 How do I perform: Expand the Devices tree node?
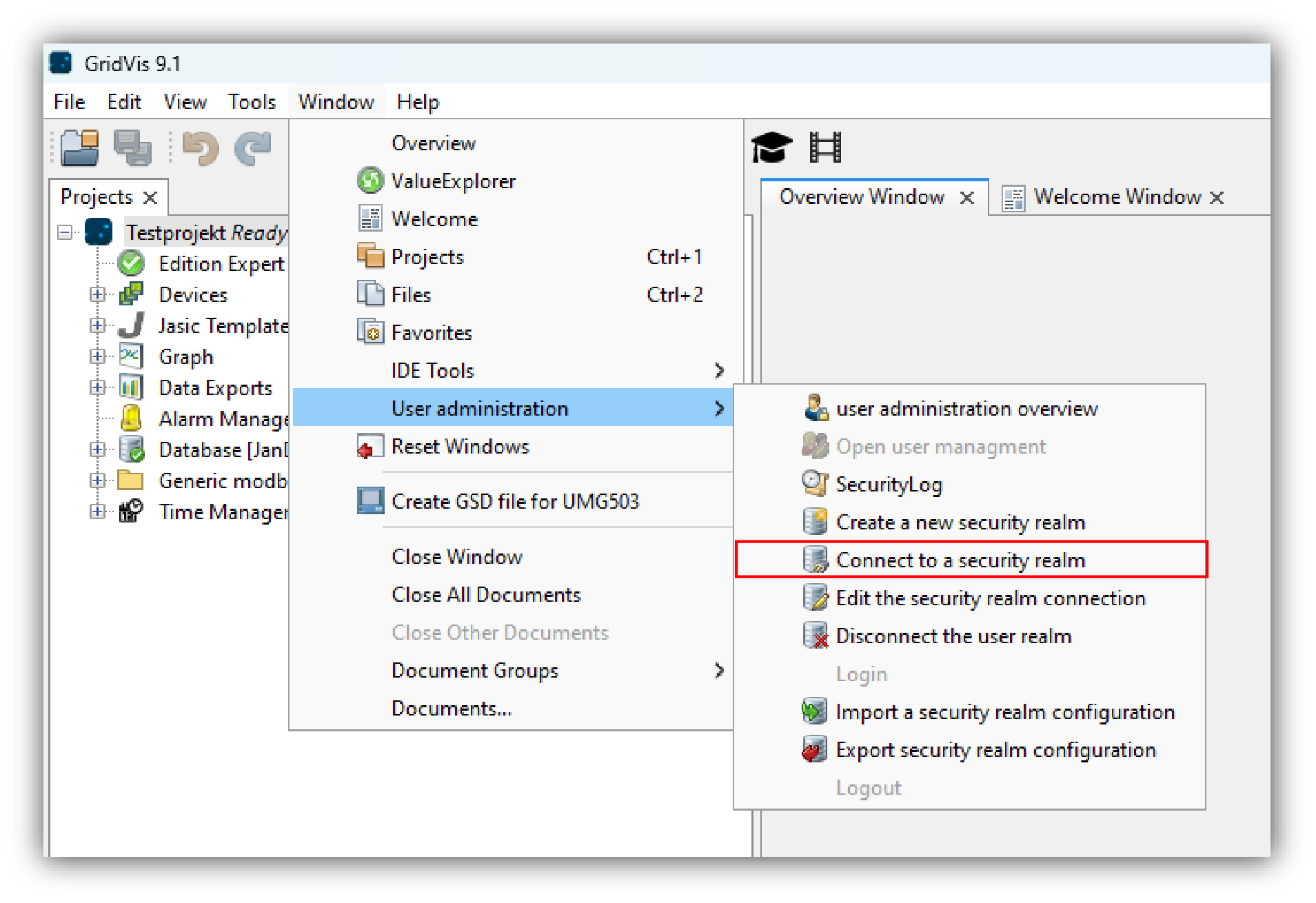[x=97, y=294]
